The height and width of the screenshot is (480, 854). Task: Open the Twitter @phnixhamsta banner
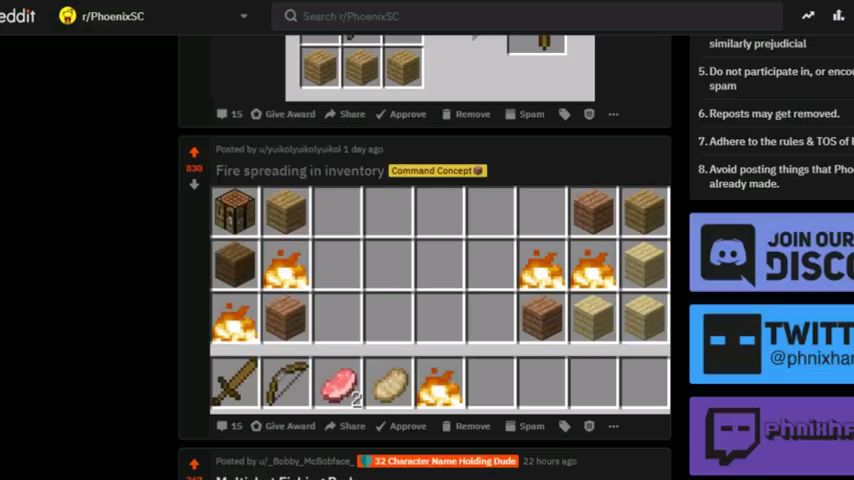coord(771,344)
